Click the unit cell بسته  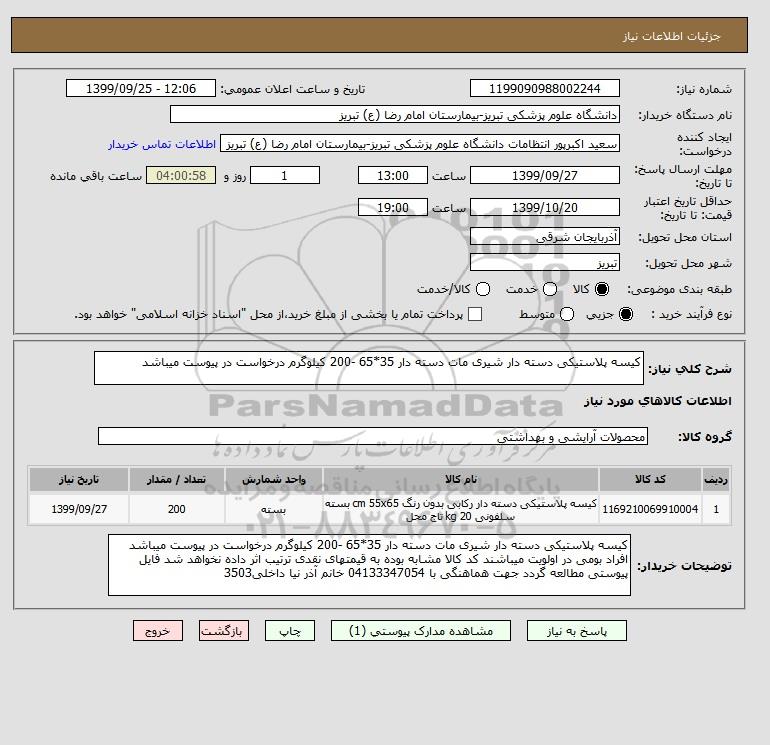pyautogui.click(x=274, y=509)
